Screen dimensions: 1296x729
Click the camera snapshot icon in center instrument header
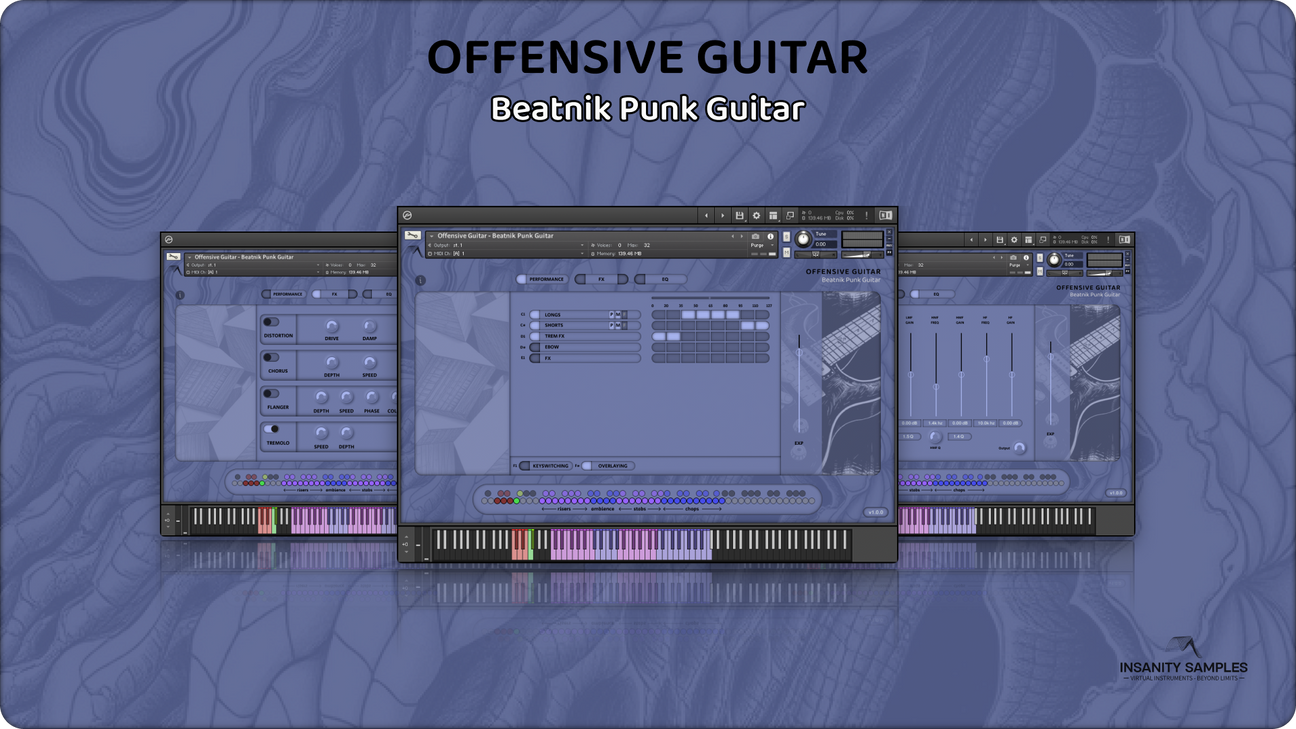point(756,236)
